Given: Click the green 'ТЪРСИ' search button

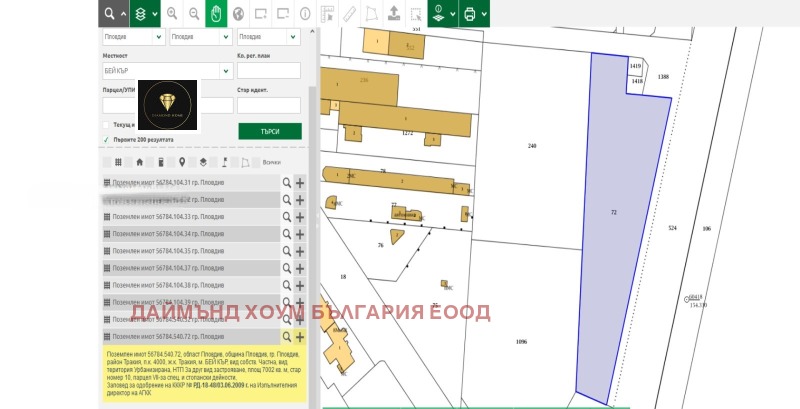Looking at the screenshot, I should pos(269,132).
